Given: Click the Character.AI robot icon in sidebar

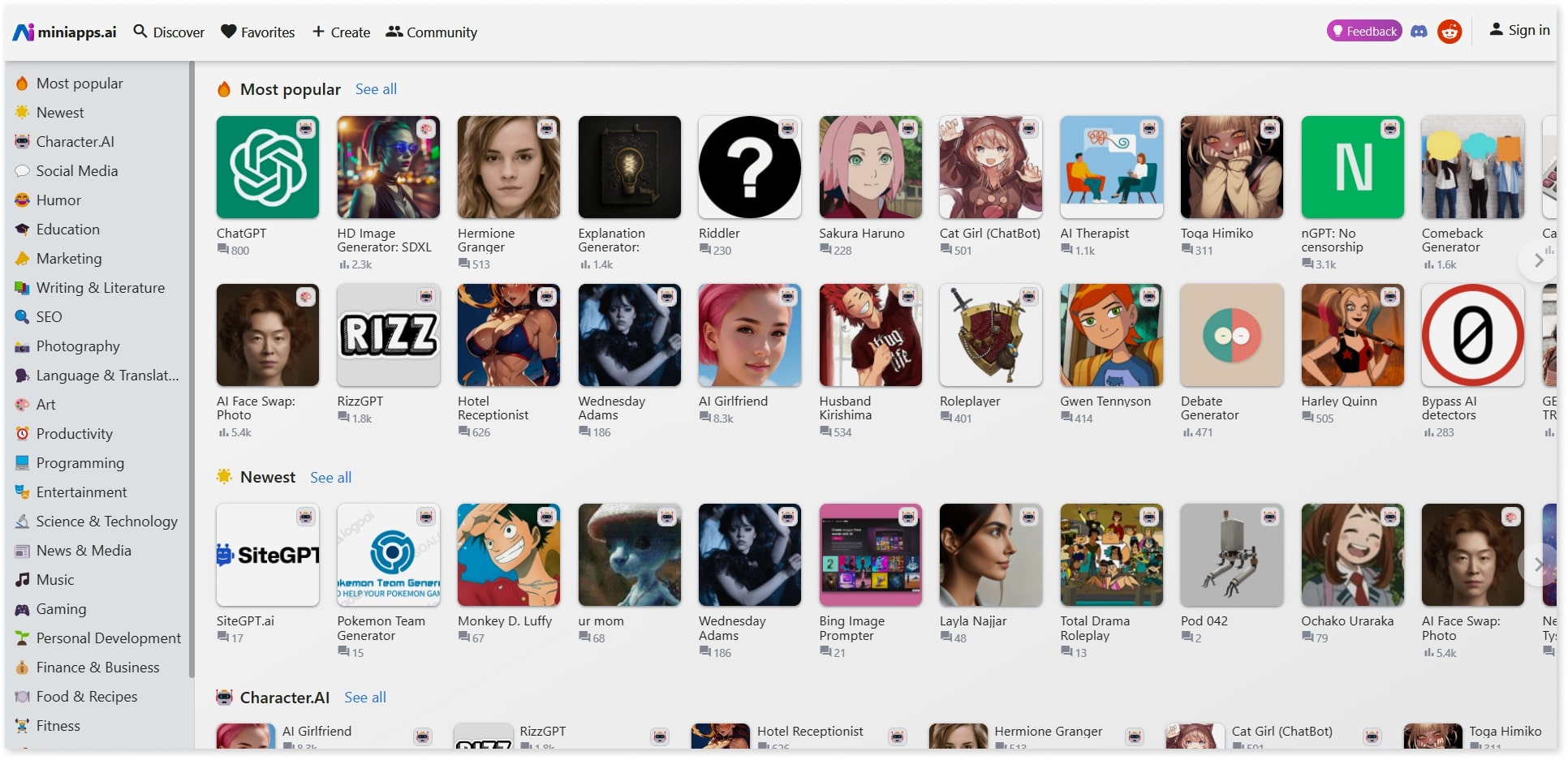Looking at the screenshot, I should click(22, 142).
